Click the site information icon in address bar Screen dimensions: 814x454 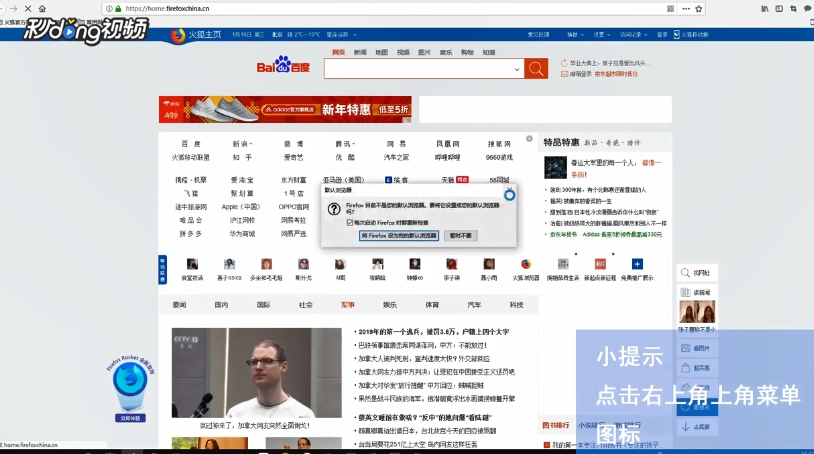pos(109,9)
